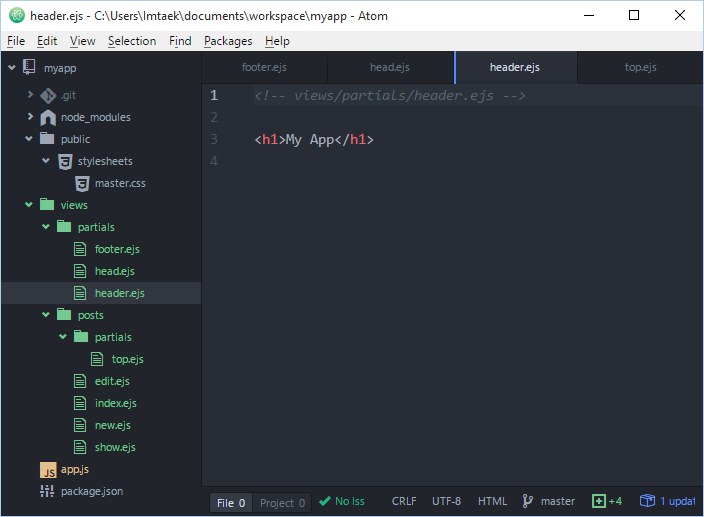This screenshot has width=704, height=517.
Task: Switch to the footer.ejs tab
Action: pyautogui.click(x=264, y=67)
